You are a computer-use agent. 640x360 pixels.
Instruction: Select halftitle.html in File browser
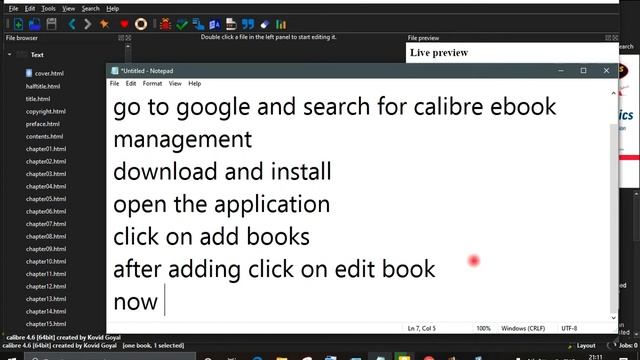pos(43,86)
